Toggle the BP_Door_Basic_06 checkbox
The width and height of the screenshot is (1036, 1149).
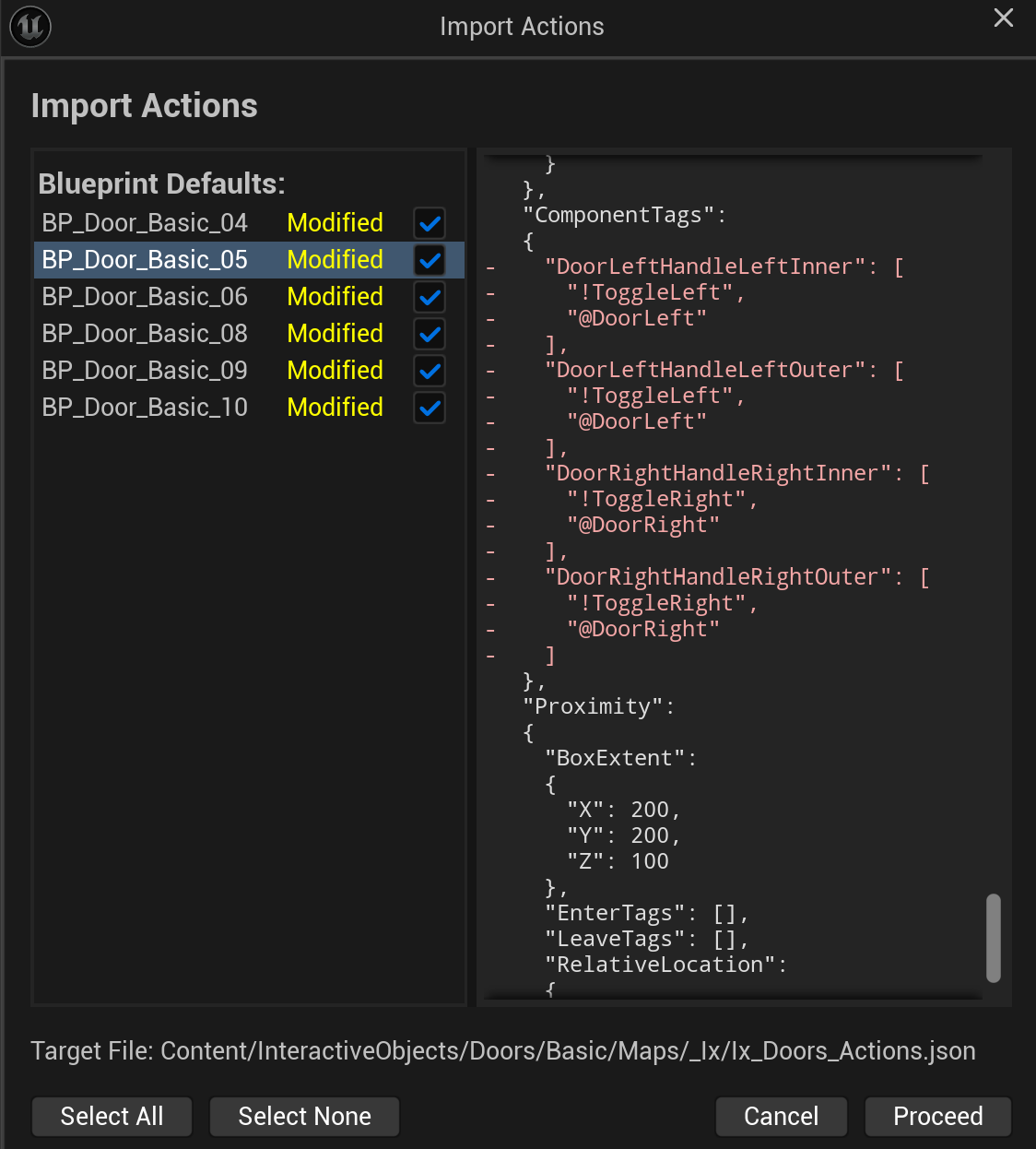(430, 297)
